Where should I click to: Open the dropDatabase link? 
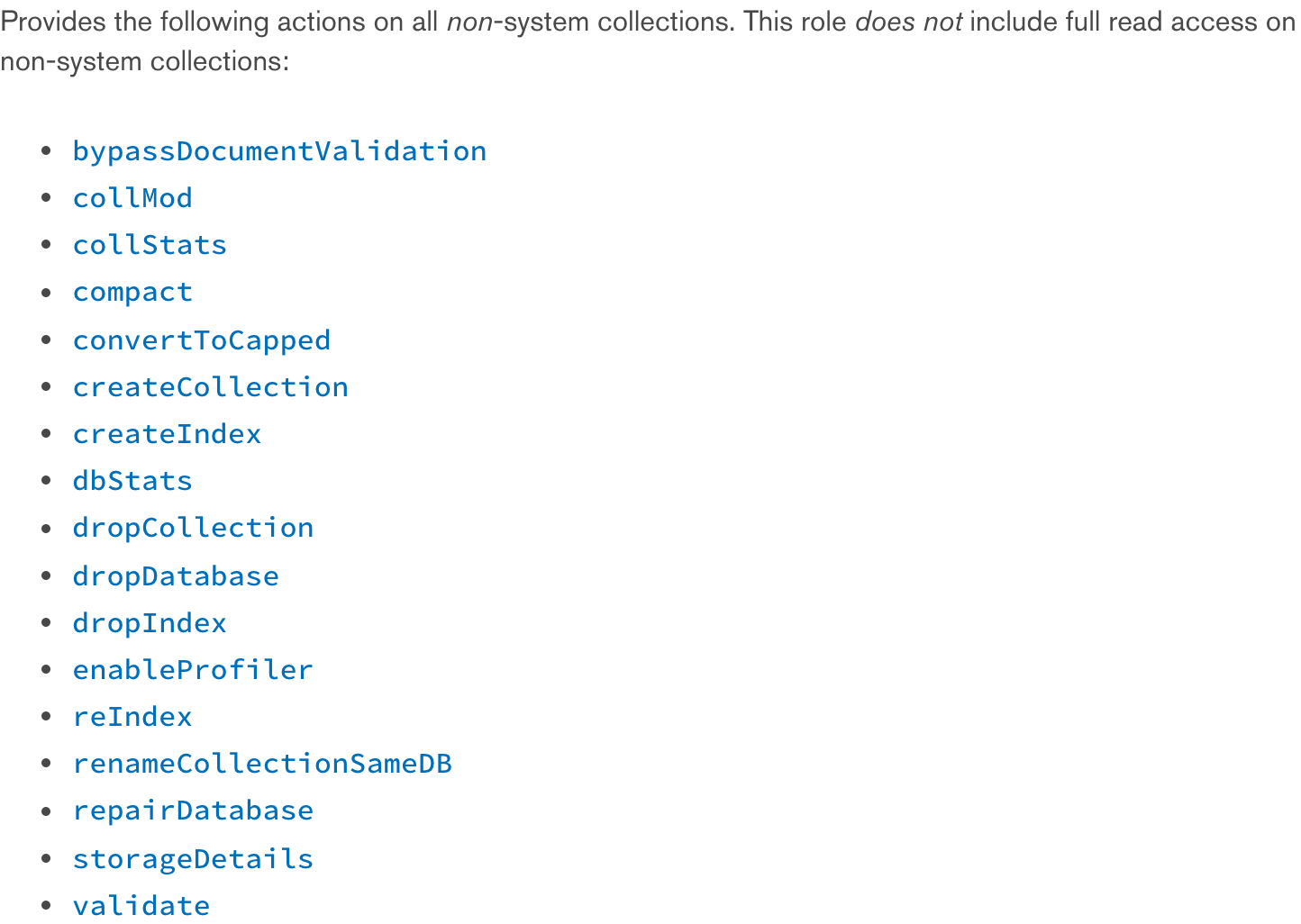pos(176,575)
